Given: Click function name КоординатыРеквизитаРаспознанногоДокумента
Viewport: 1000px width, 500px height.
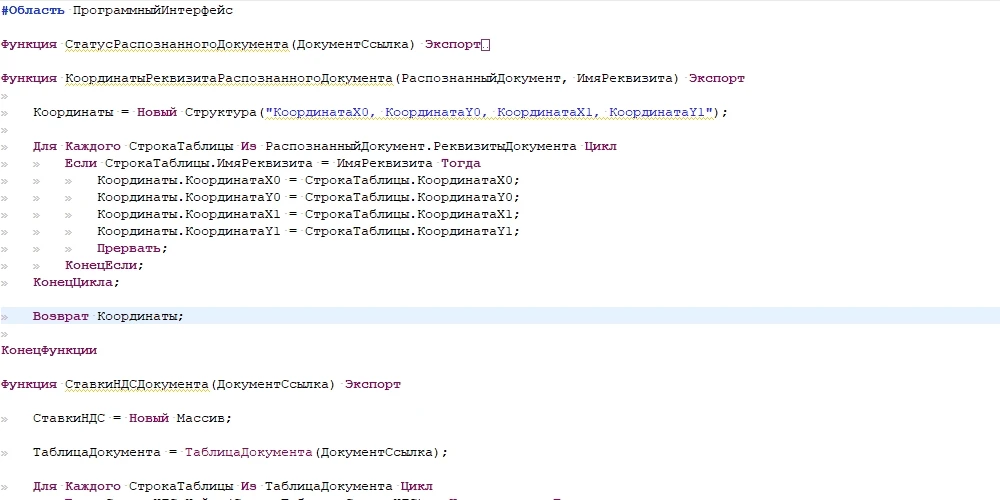Looking at the screenshot, I should 229,78.
